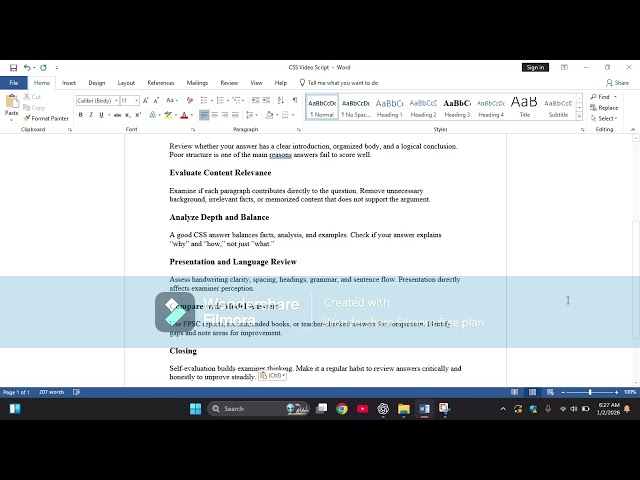Apply the Title style

pos(524,107)
